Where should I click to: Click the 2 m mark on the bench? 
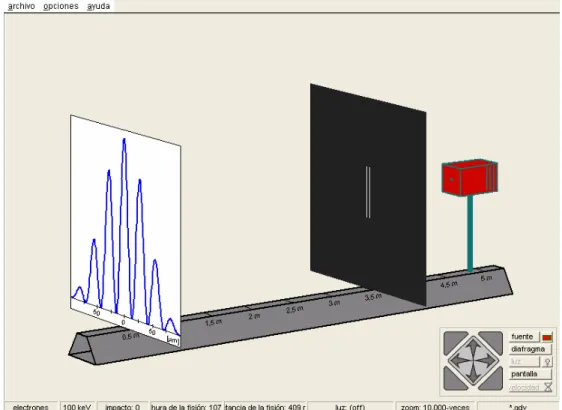254,316
